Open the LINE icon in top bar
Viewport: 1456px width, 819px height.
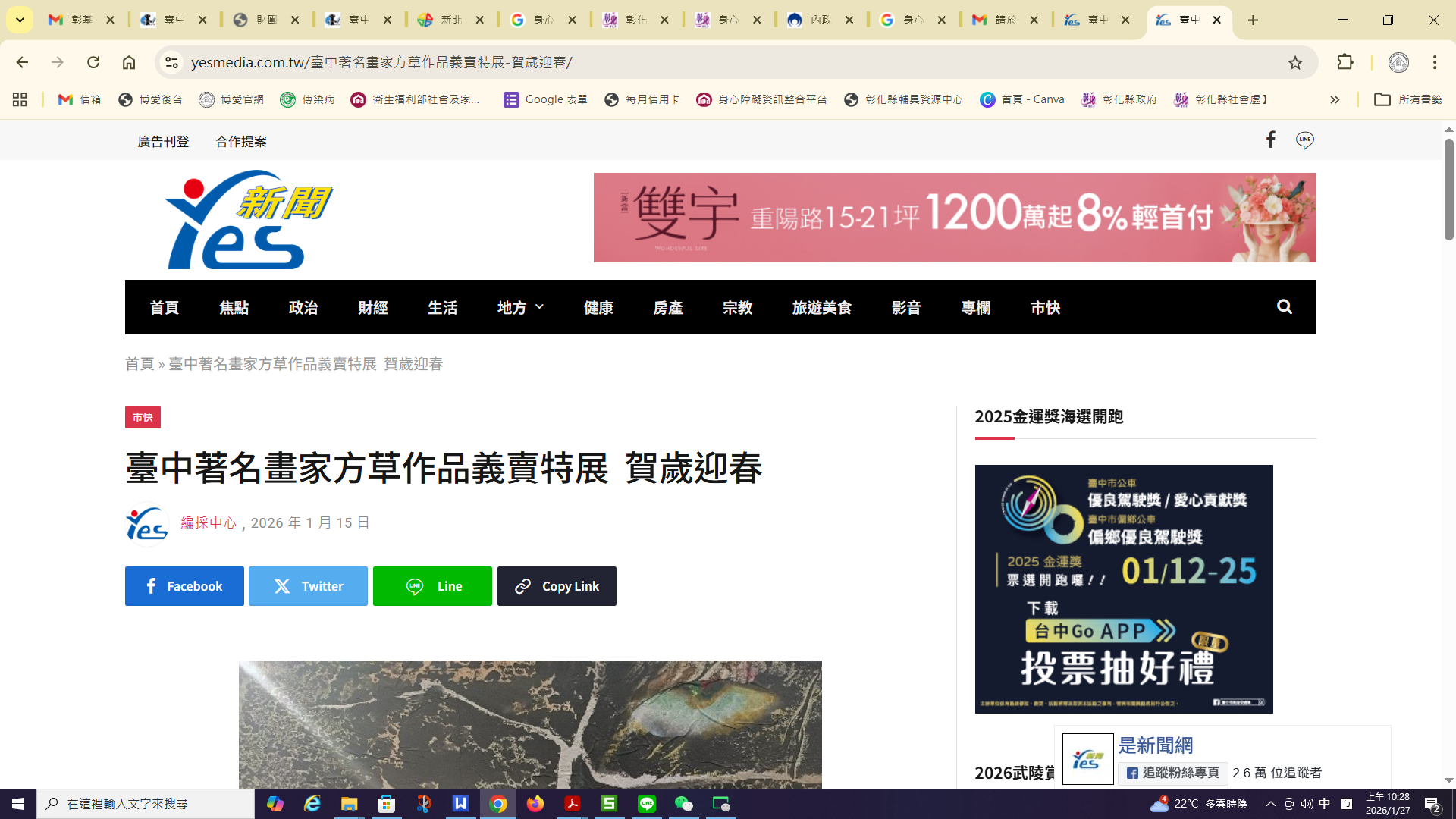pos(1304,140)
